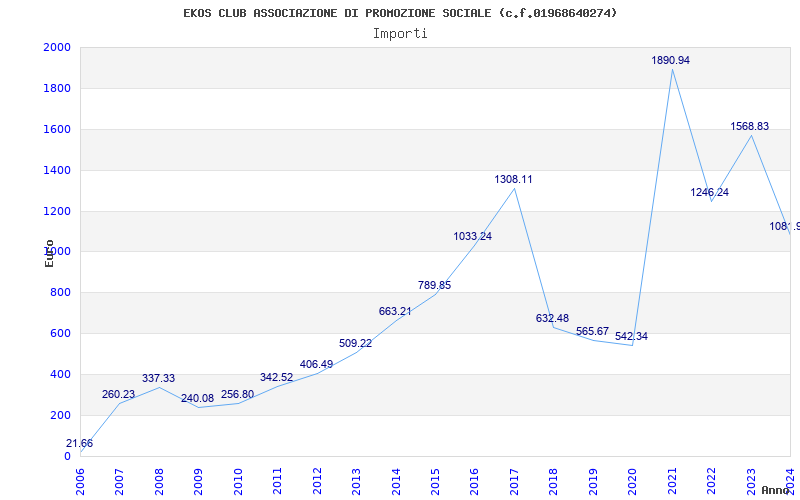800x500 pixels.
Task: Select the 2021 year axis label
Action: pyautogui.click(x=673, y=480)
